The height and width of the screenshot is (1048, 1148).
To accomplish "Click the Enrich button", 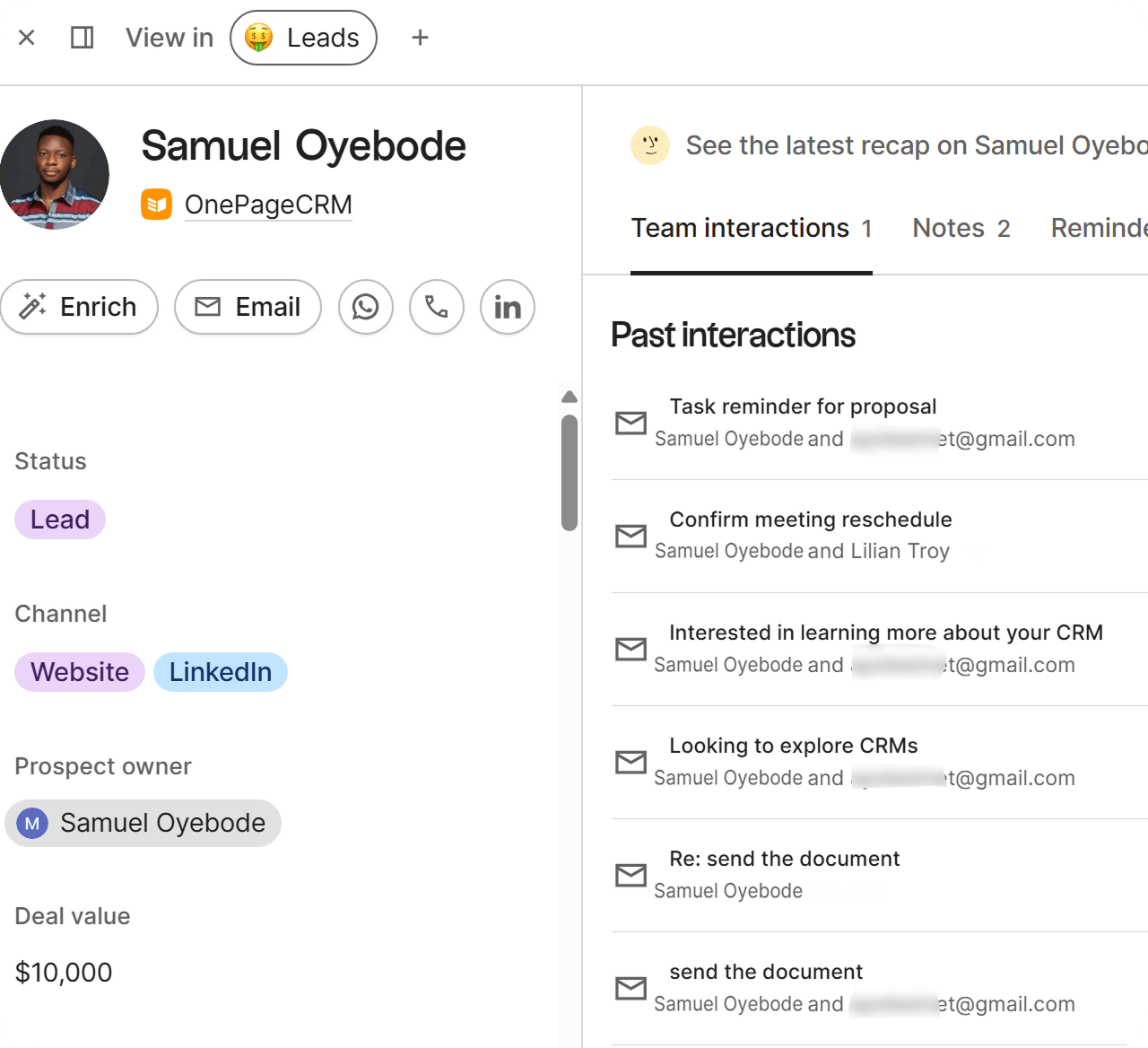I will (x=79, y=307).
